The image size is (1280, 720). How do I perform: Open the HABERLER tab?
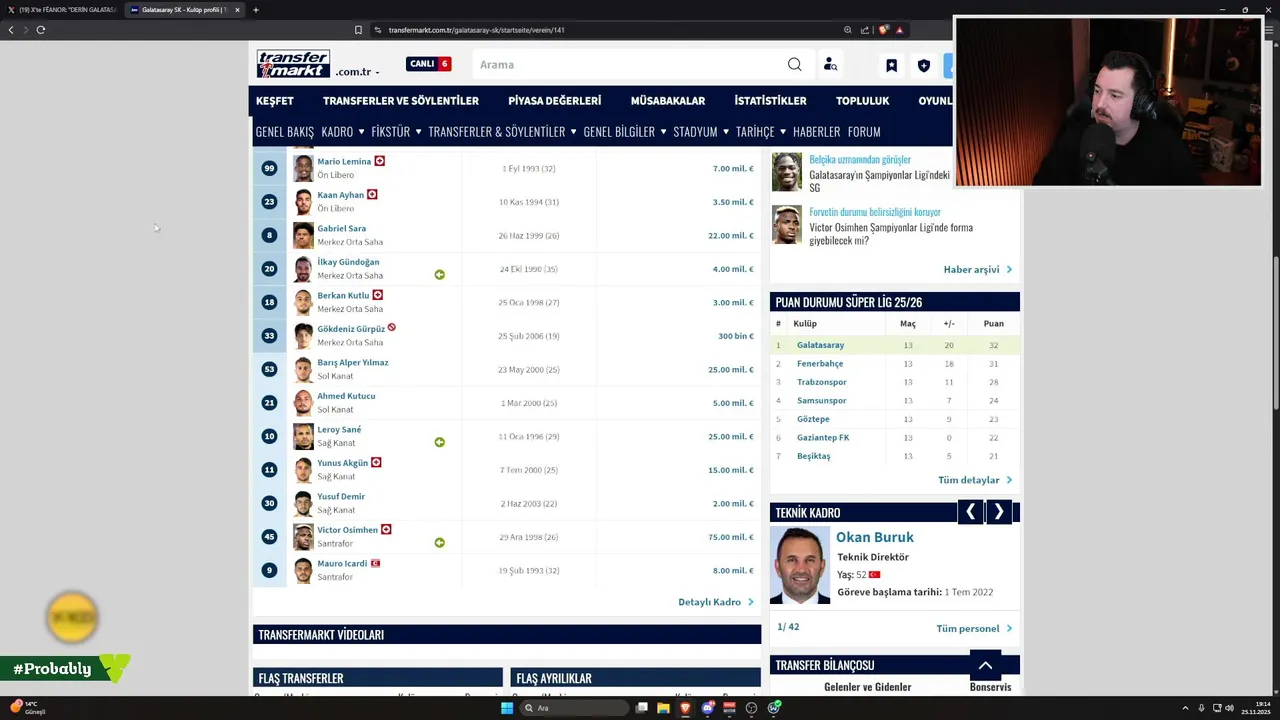coord(816,131)
